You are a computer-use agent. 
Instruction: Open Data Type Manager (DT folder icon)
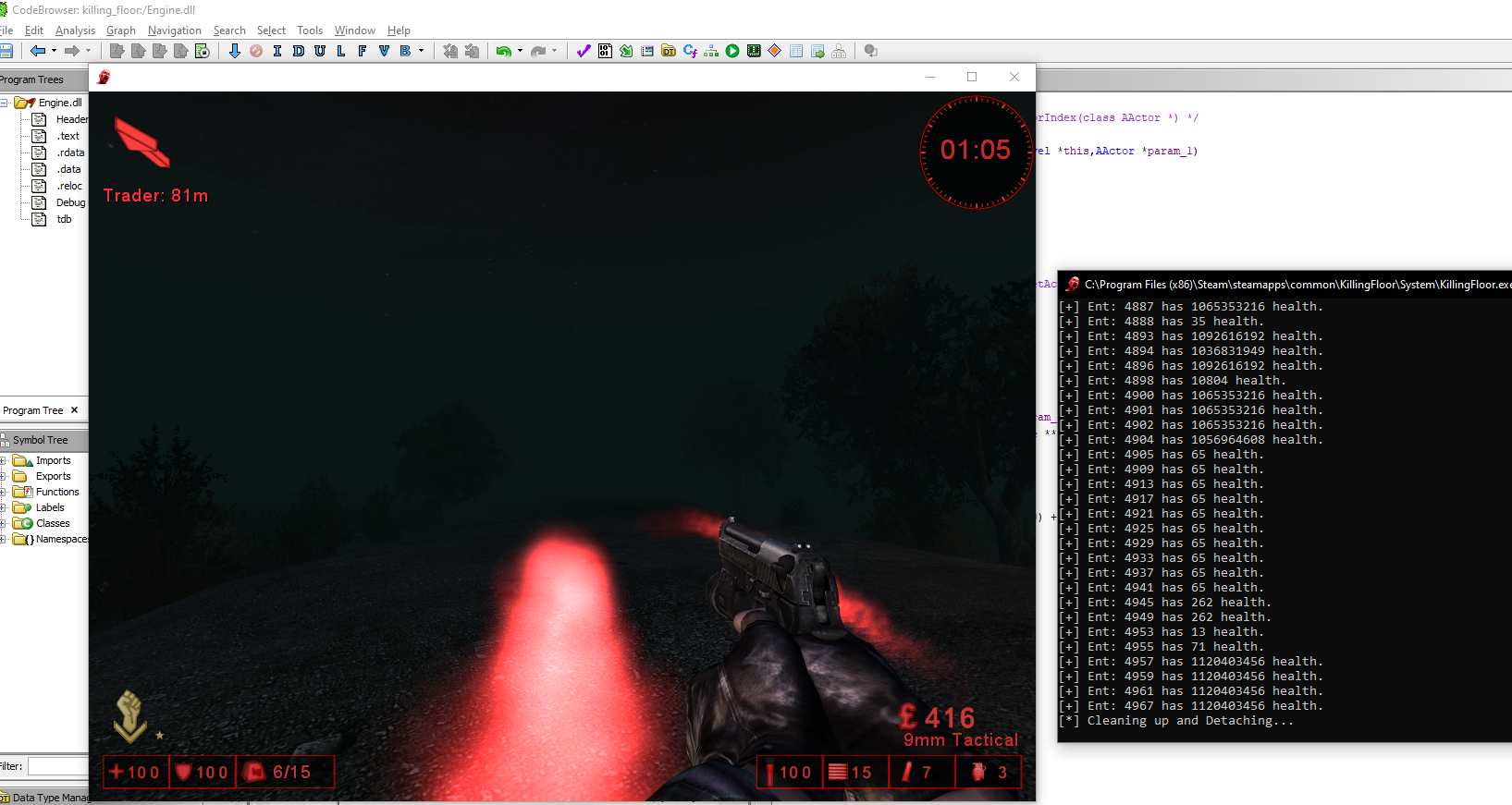pyautogui.click(x=669, y=51)
